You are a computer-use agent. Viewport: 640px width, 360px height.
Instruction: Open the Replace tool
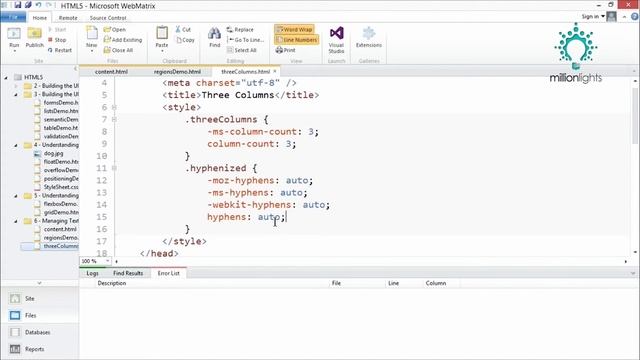[240, 29]
